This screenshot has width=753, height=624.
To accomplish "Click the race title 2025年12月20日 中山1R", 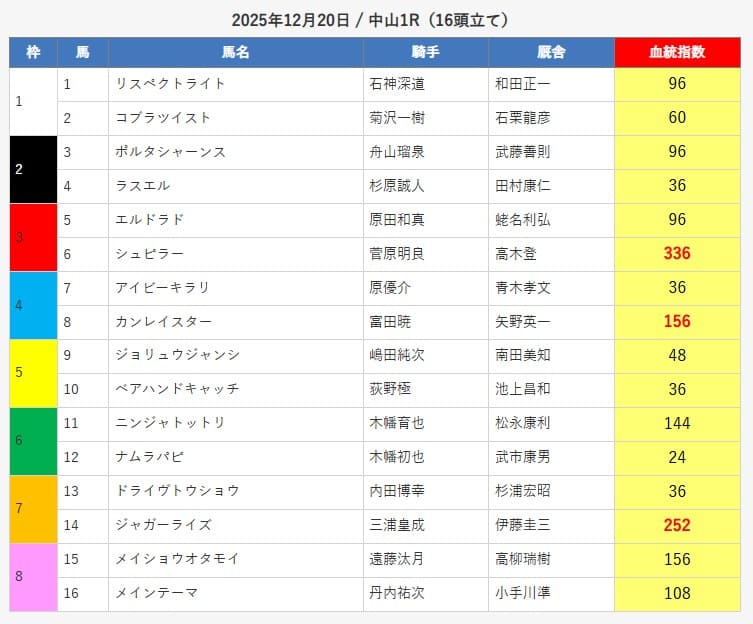I will [x=376, y=19].
